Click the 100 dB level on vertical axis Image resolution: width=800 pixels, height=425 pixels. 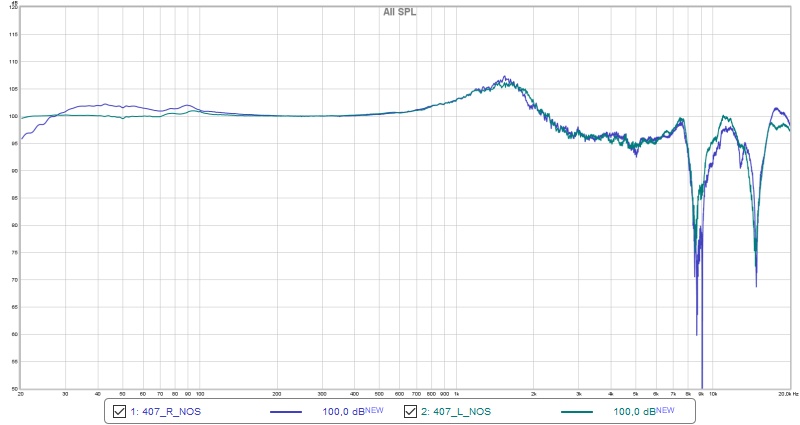(13, 116)
